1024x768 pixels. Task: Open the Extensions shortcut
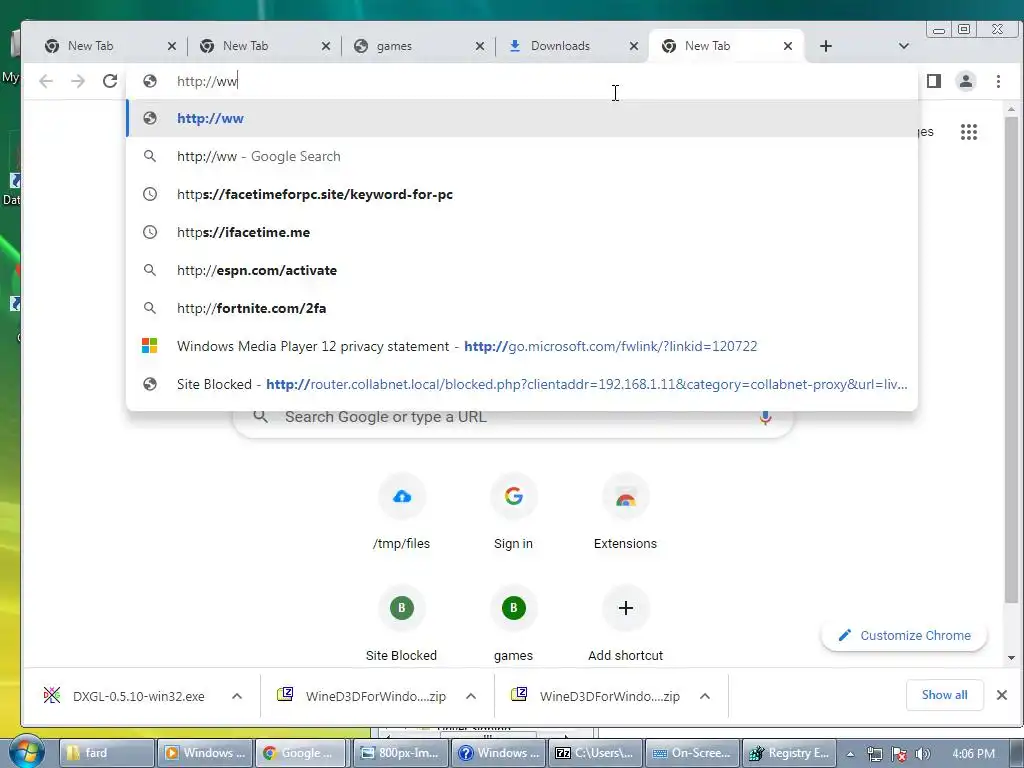pos(626,512)
